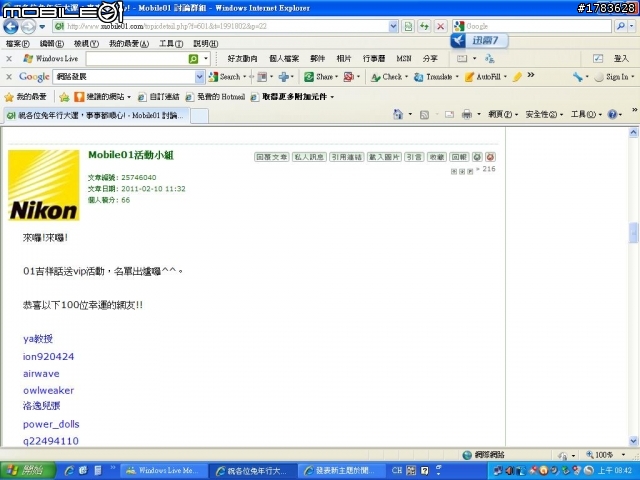Open the 網頁(P) command bar menu
Viewport: 640px width, 480px height.
[503, 115]
